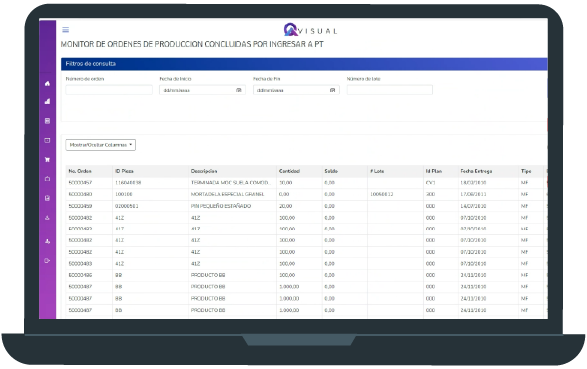Sort by the # Lote column header
The height and width of the screenshot is (369, 587).
[x=377, y=171]
